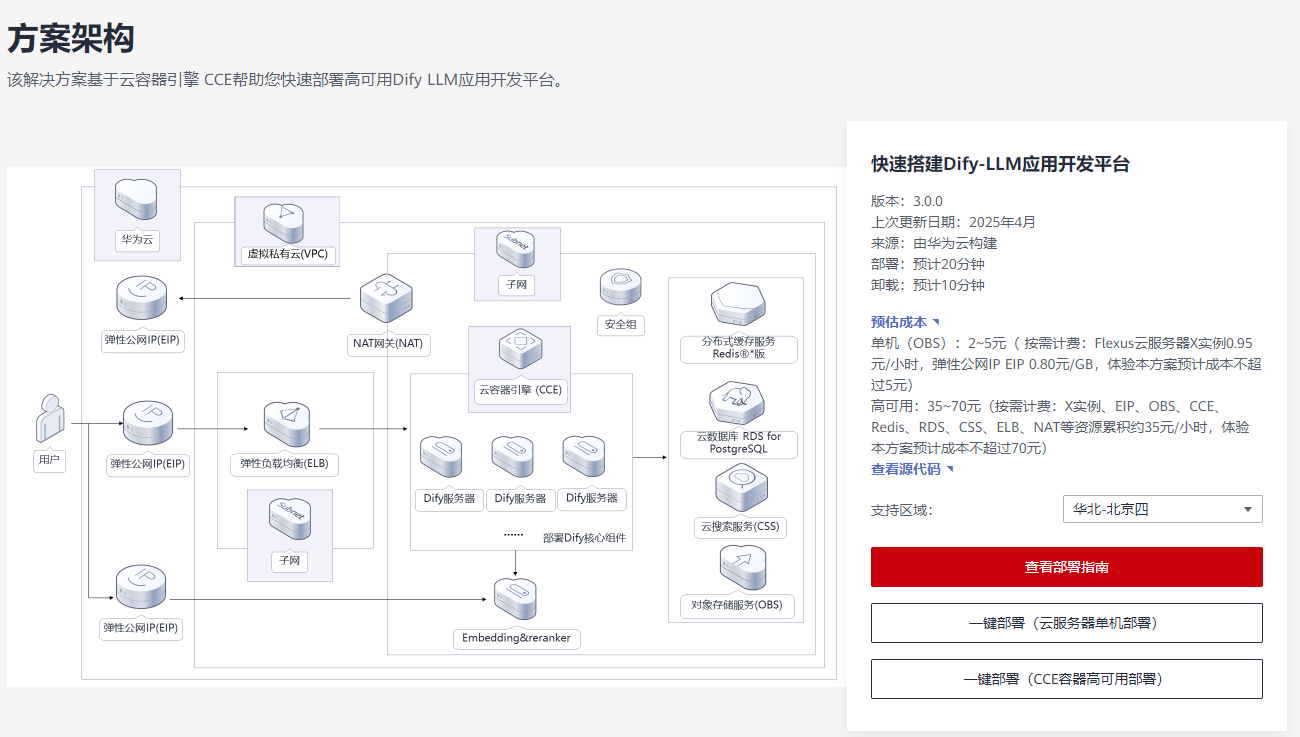This screenshot has width=1300, height=737.
Task: Click the middle Dify服务器 icon
Action: click(x=513, y=458)
